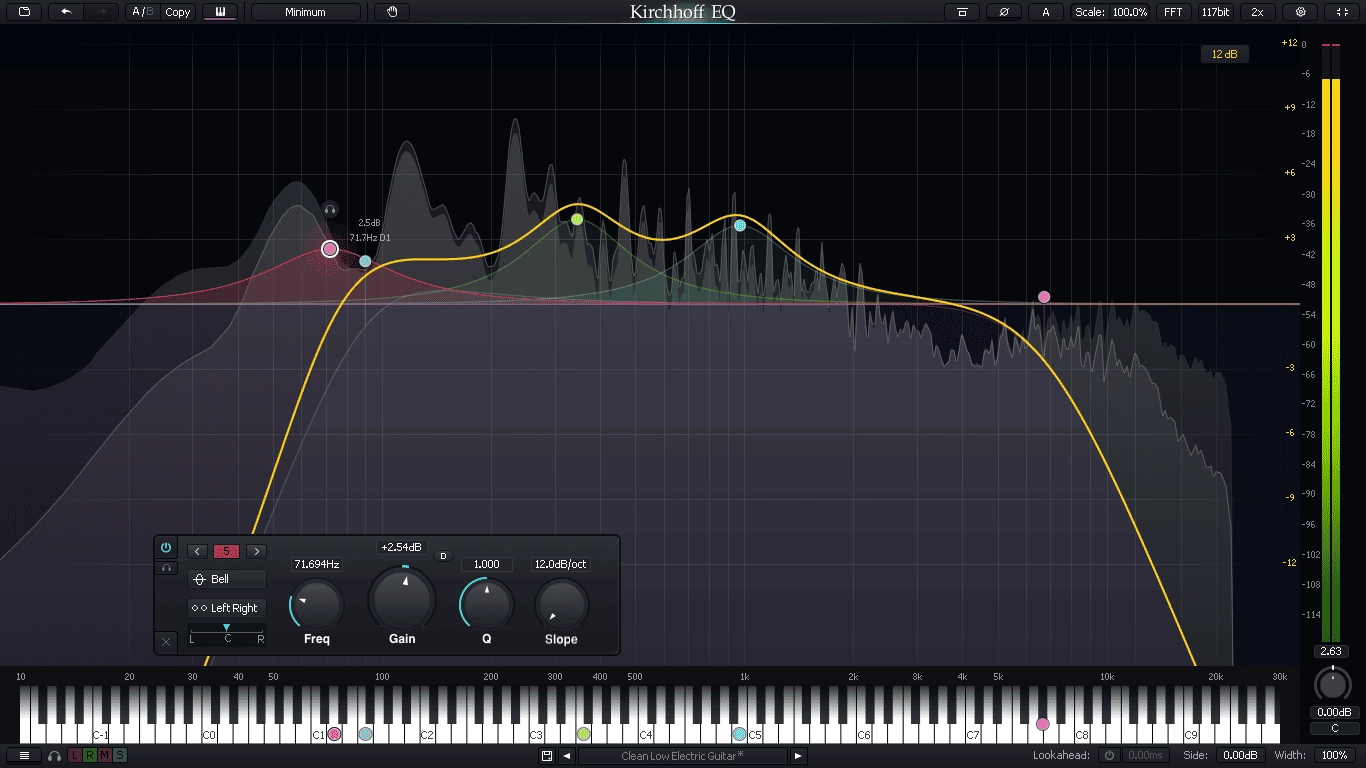Toggle the piano keyboard display button
The width and height of the screenshot is (1366, 768).
click(x=220, y=12)
